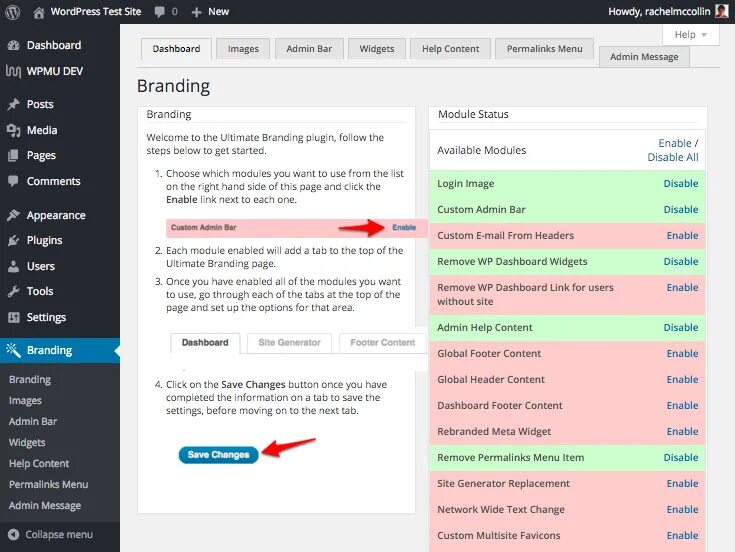Image resolution: width=735 pixels, height=552 pixels.
Task: Enable the Network Wide Text Change module
Action: coord(682,510)
